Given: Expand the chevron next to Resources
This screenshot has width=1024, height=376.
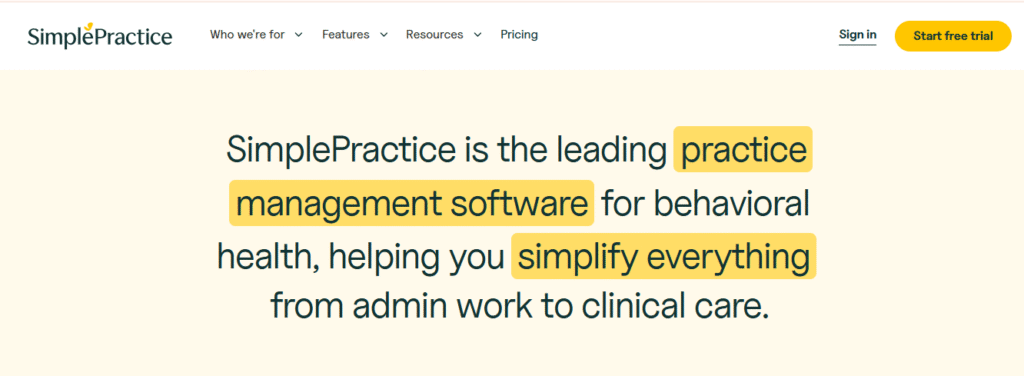Looking at the screenshot, I should [477, 35].
